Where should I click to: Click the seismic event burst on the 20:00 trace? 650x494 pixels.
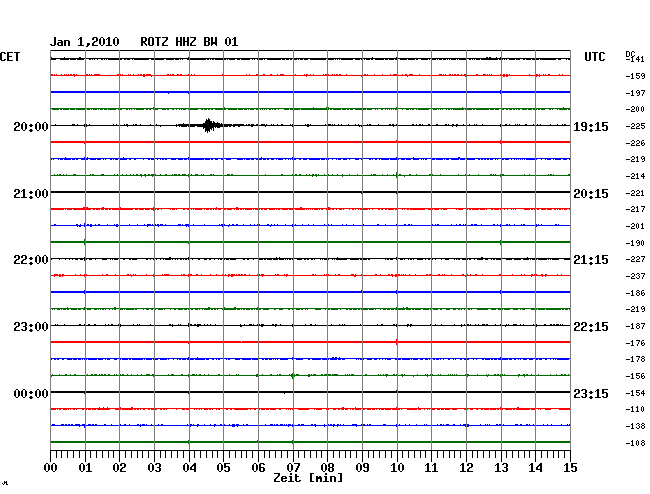point(209,125)
